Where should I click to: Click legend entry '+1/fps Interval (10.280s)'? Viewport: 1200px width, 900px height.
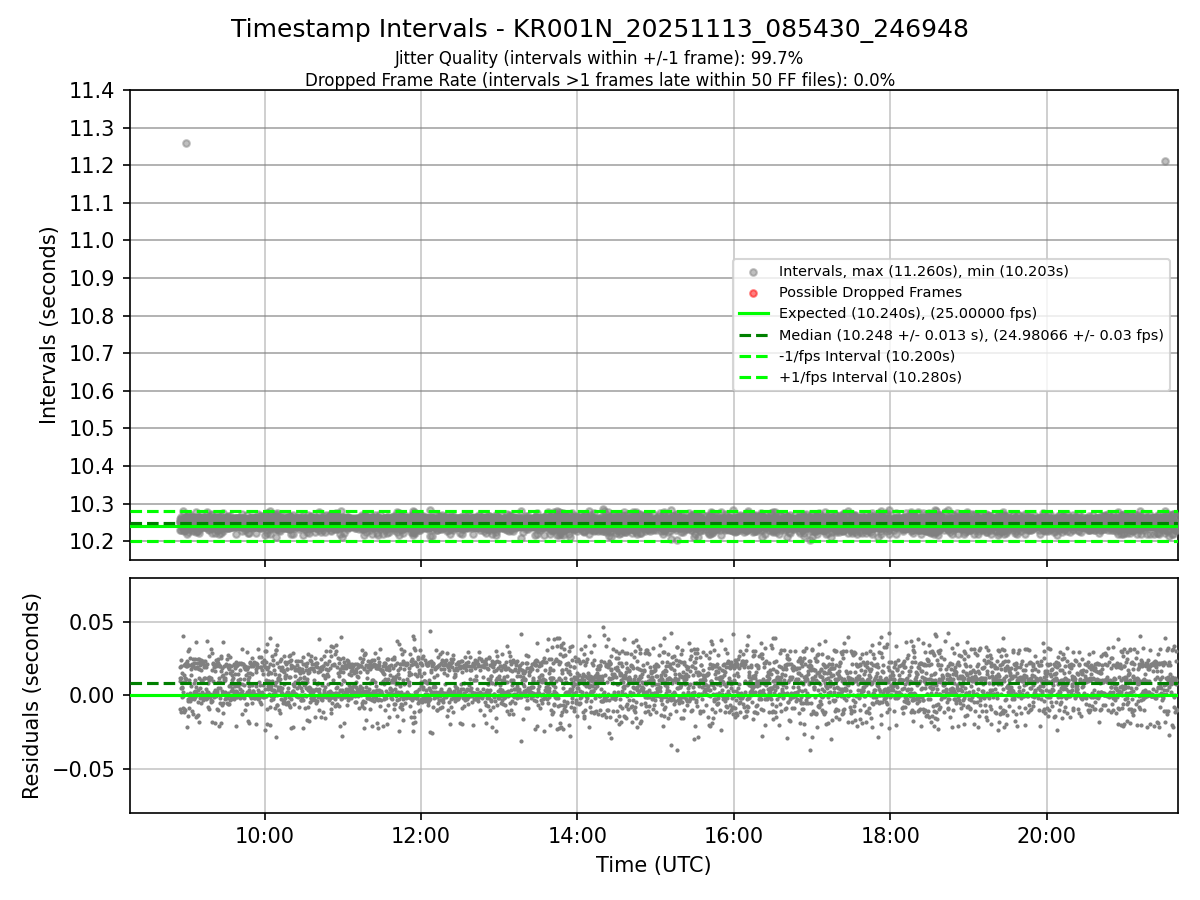(870, 377)
